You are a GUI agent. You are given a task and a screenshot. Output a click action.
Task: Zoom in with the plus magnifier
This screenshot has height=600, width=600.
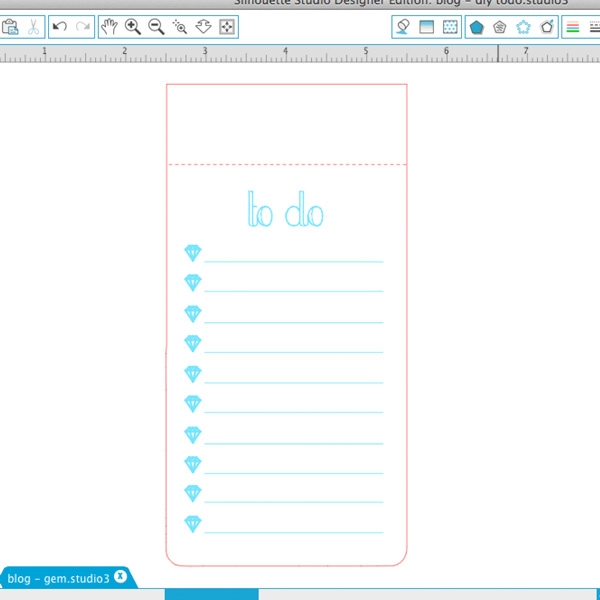click(x=133, y=27)
